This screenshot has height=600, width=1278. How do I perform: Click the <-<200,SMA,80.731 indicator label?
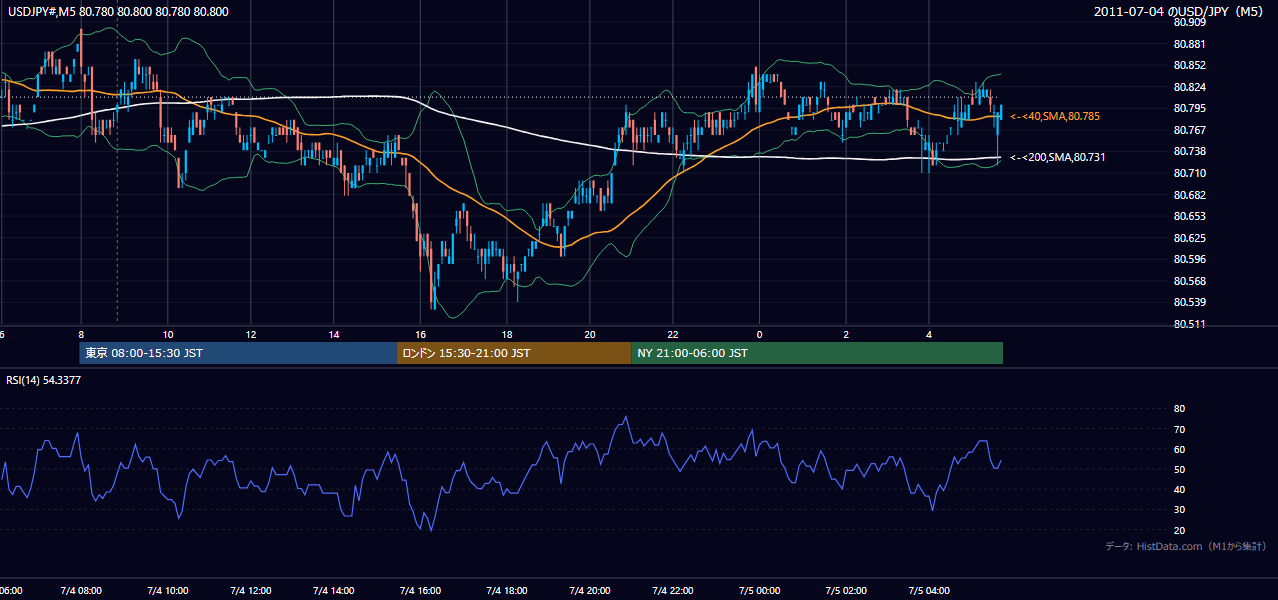(1058, 158)
